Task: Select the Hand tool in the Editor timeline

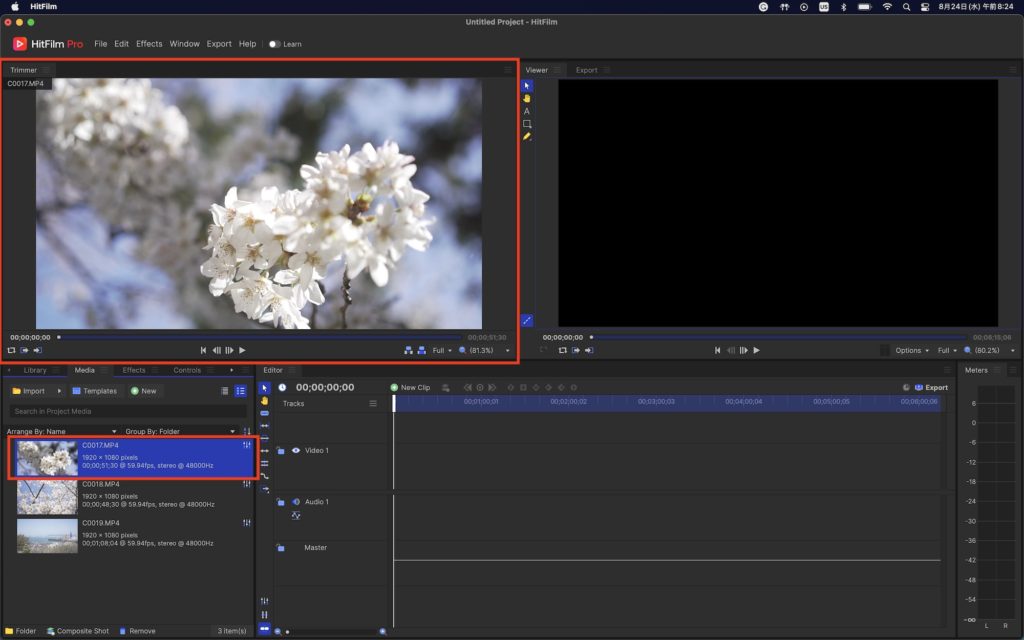Action: tap(264, 400)
